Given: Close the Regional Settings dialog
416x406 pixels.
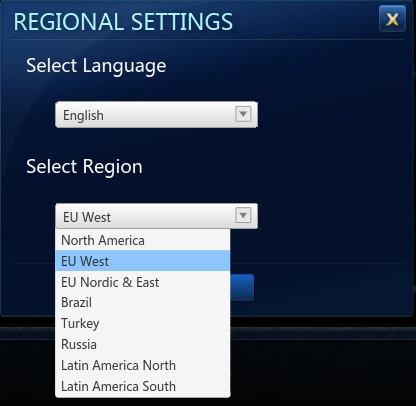Looking at the screenshot, I should pos(392,19).
